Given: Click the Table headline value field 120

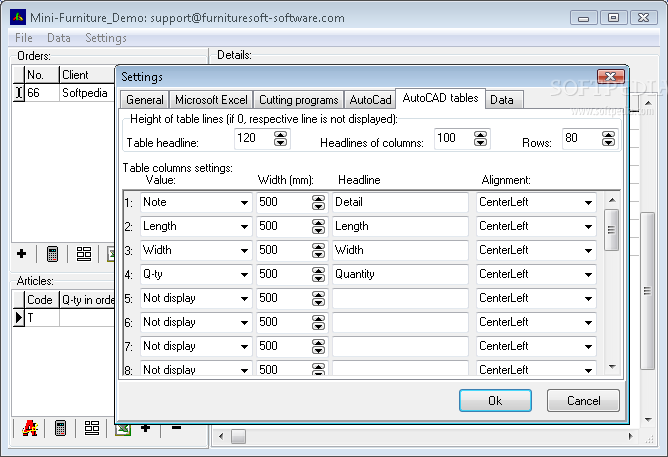Looking at the screenshot, I should coord(254,138).
